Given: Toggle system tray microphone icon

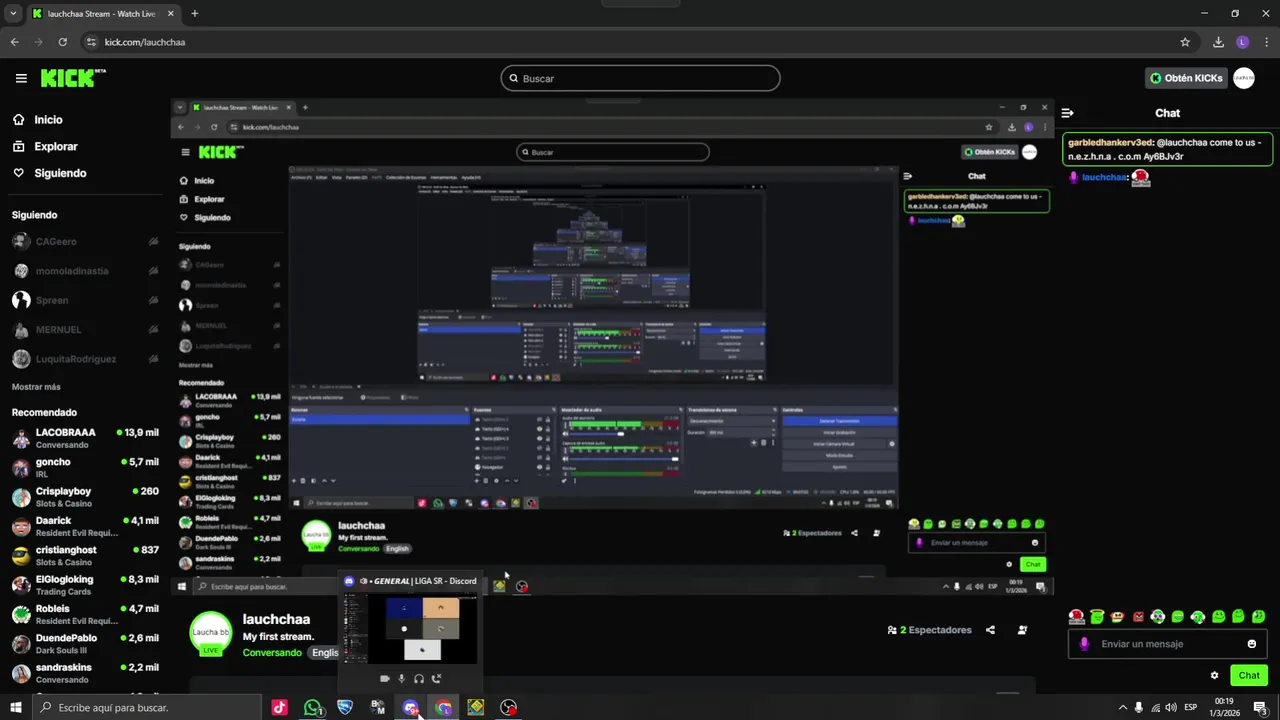Looking at the screenshot, I should 1139,707.
